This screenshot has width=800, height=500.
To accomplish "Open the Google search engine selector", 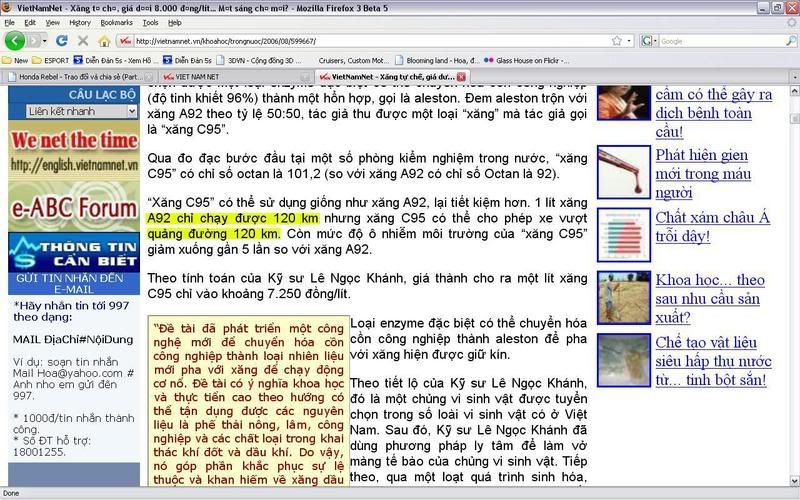I will [x=649, y=41].
